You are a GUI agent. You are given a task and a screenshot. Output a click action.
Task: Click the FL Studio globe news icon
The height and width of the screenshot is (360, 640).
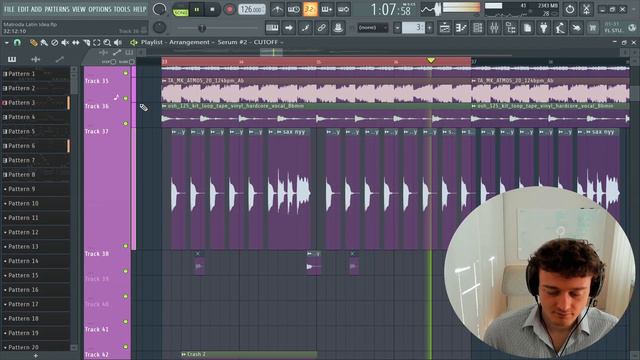632,28
